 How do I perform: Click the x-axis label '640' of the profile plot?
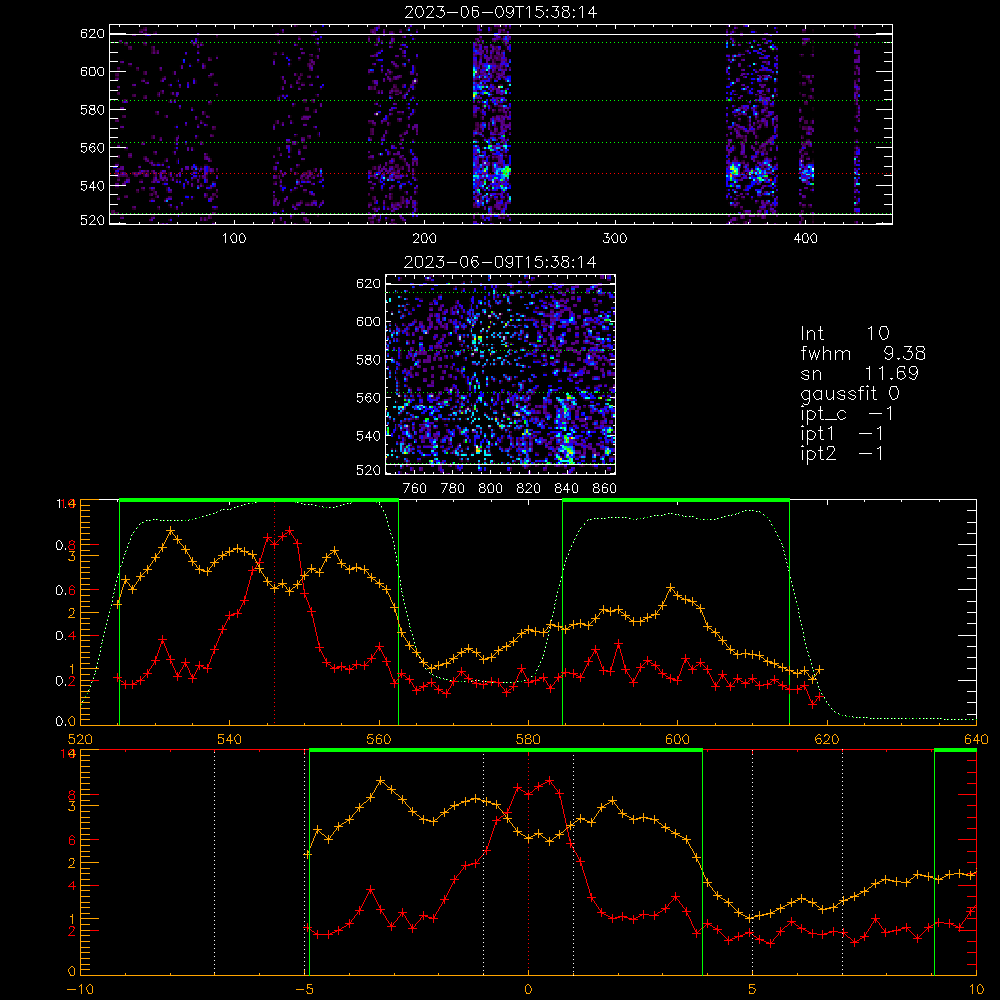pyautogui.click(x=976, y=739)
